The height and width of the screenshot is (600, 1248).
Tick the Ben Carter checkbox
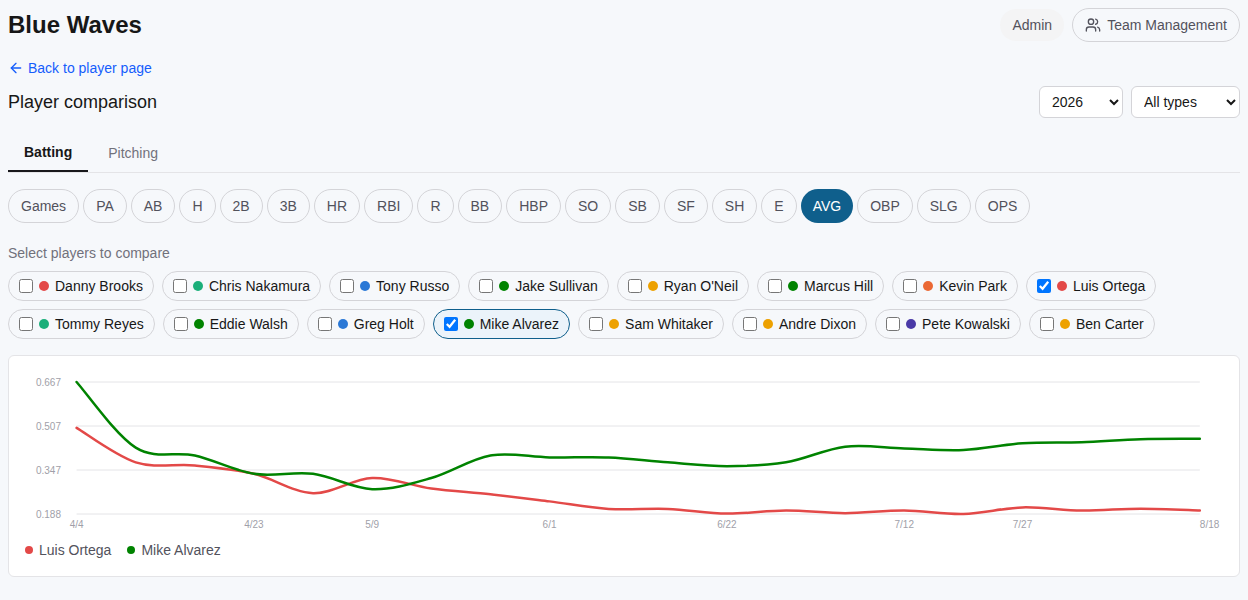point(1047,324)
